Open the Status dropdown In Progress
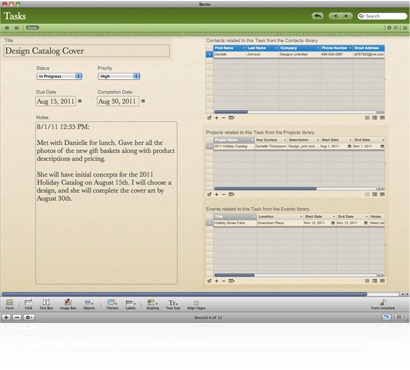 59,76
